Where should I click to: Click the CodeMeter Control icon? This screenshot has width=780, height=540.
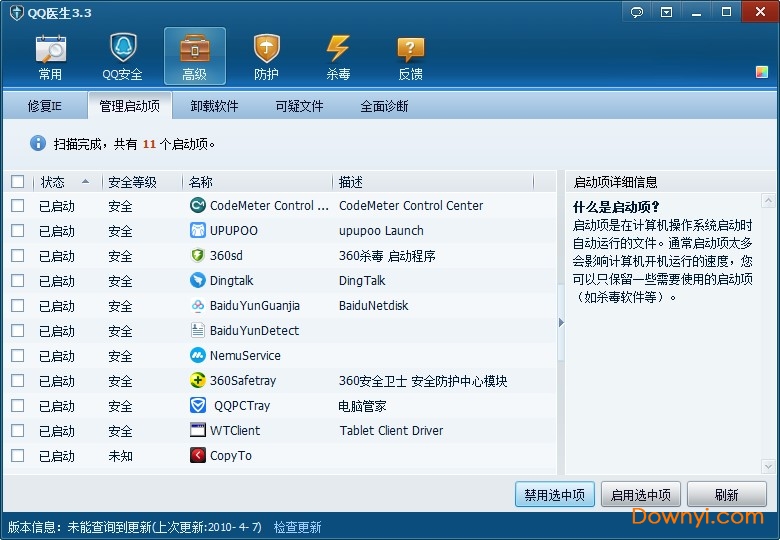tap(197, 205)
